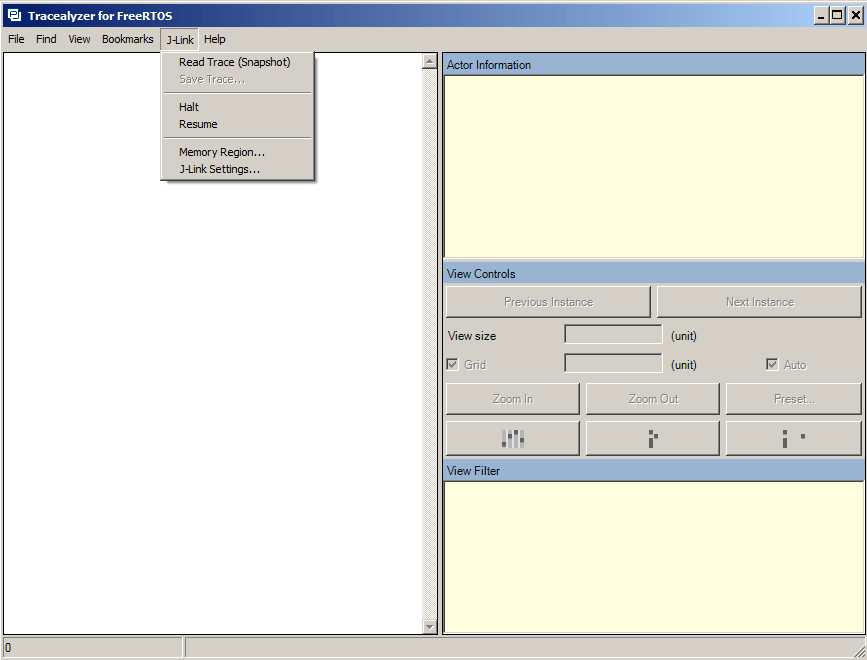Focus the View size input field

pyautogui.click(x=613, y=334)
